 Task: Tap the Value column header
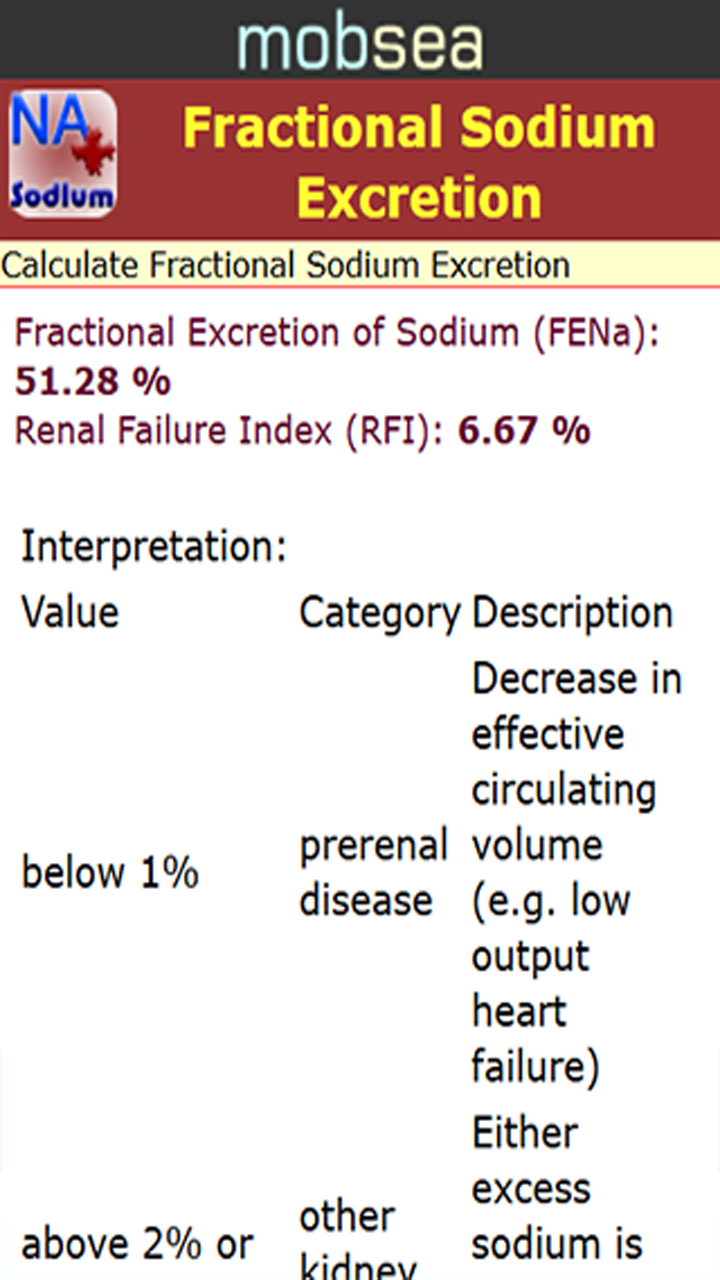[68, 611]
